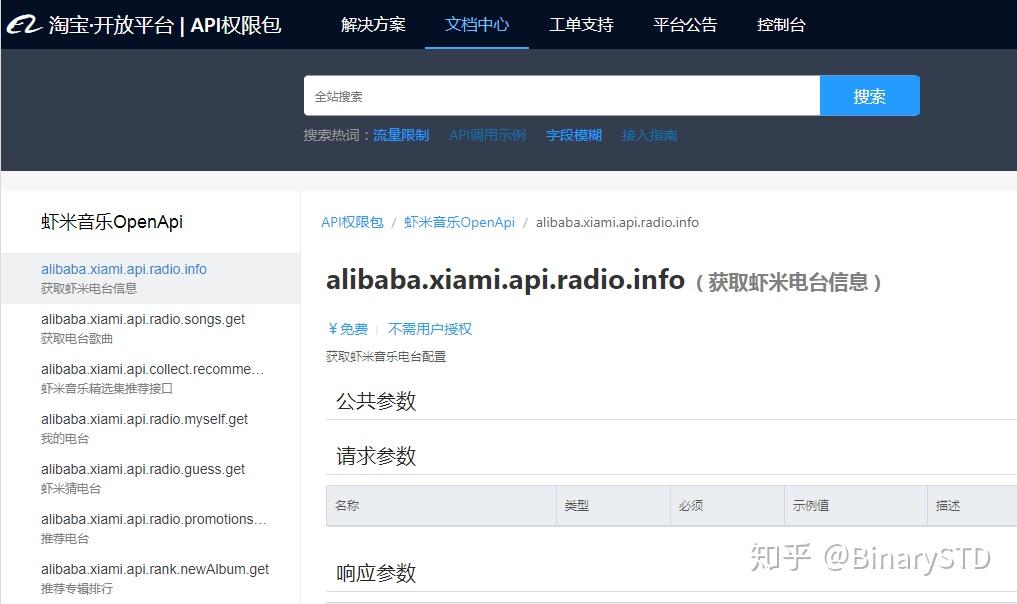Open the 工单支持 menu item
Screen dimensions: 1017x604
coord(581,25)
